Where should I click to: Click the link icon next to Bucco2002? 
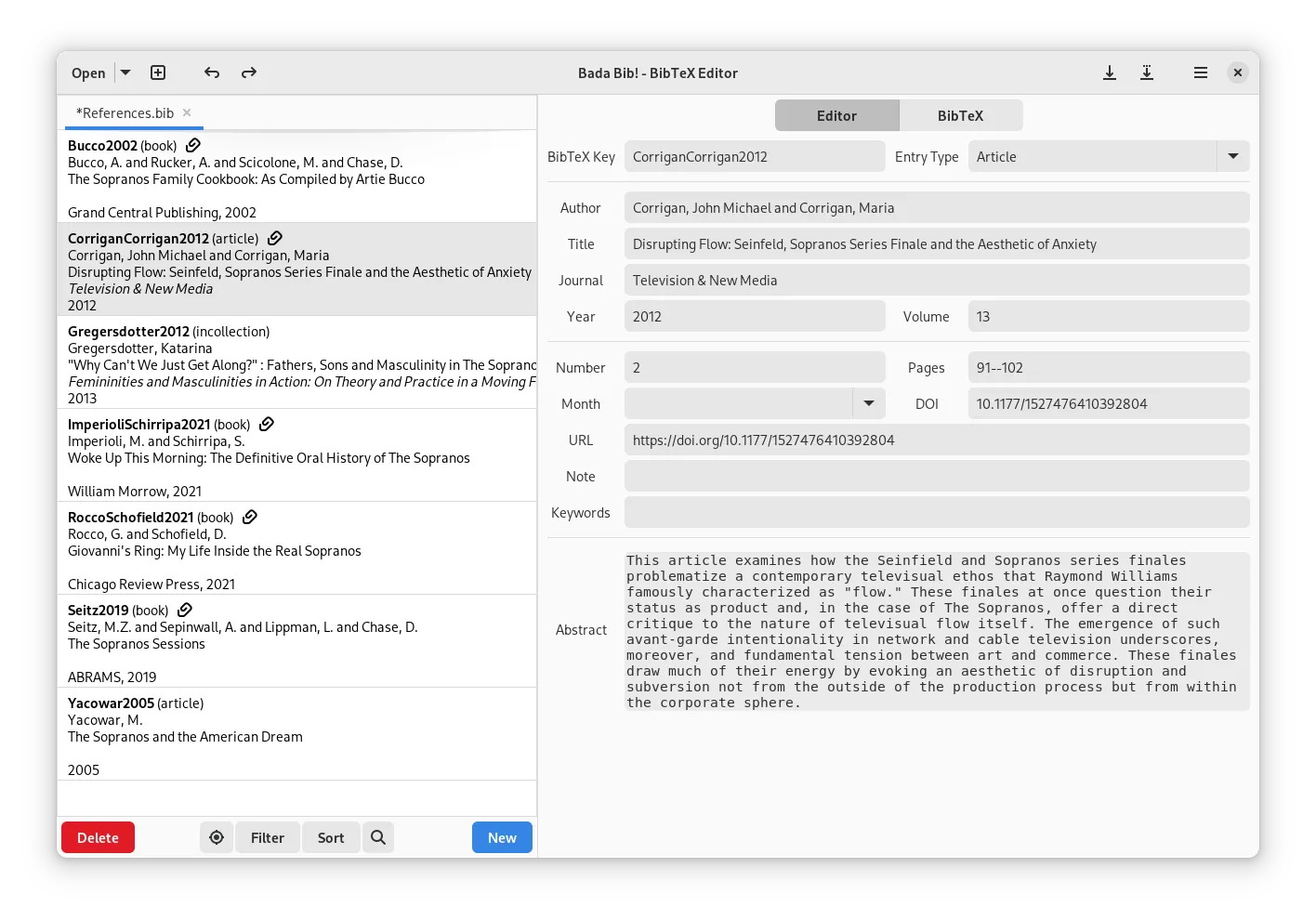click(x=193, y=145)
